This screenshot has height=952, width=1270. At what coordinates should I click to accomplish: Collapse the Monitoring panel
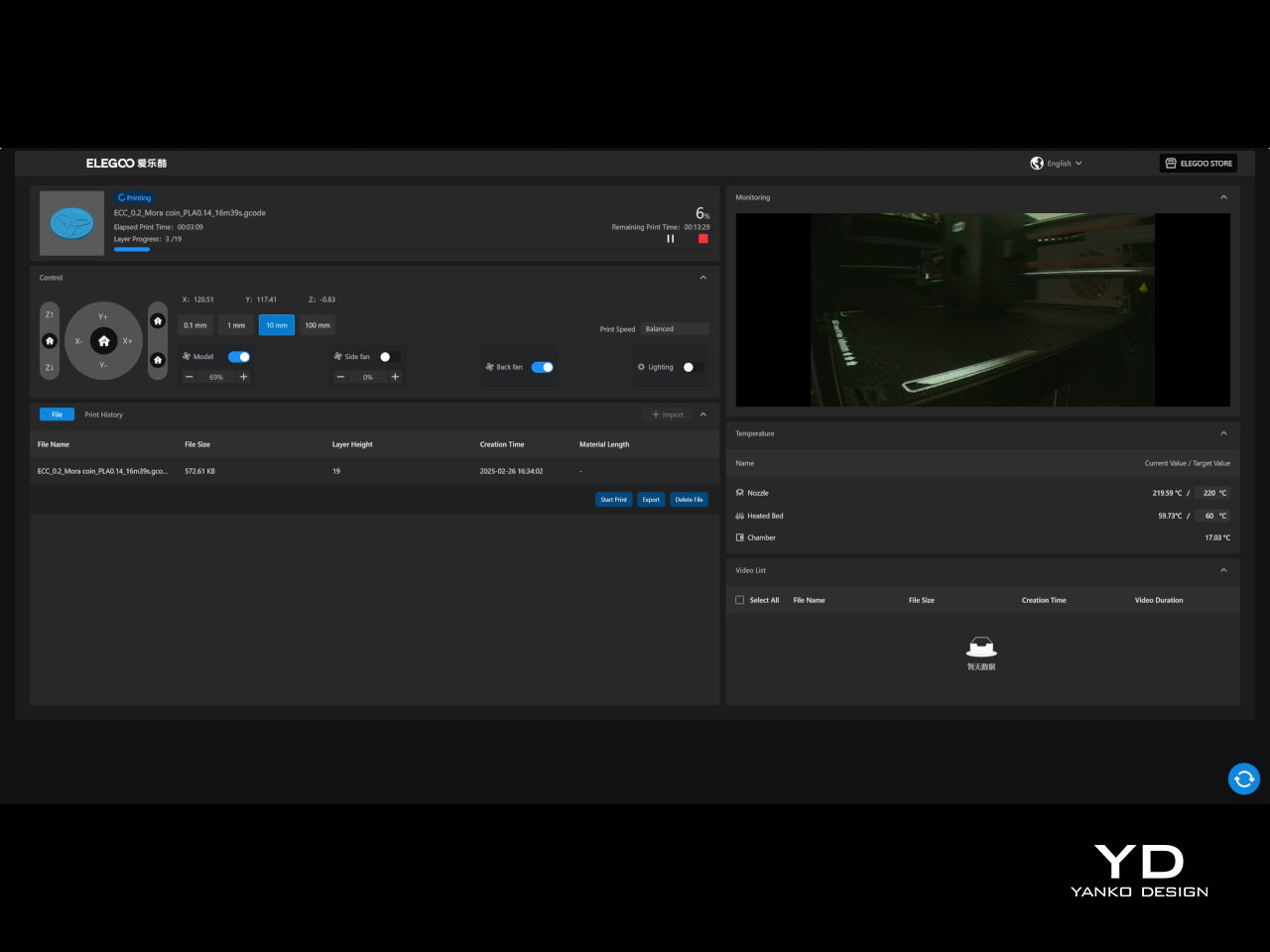click(1223, 197)
